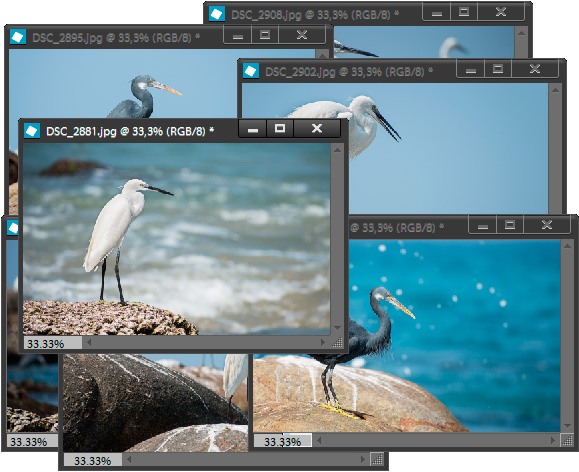Click scroll-up arrow in DSC_2881.jpg window

(x=337, y=150)
